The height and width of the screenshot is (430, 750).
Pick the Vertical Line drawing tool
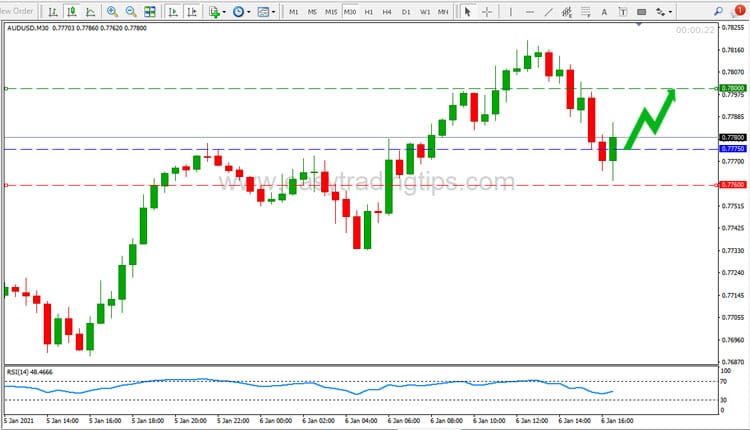pos(511,12)
